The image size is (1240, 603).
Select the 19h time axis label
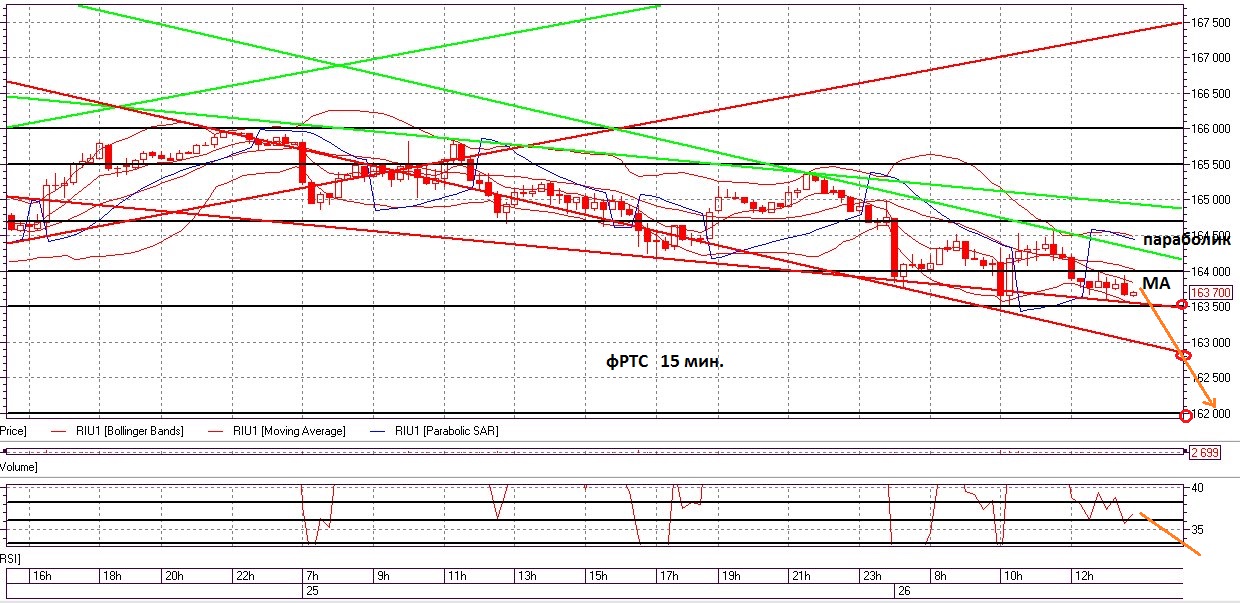730,576
